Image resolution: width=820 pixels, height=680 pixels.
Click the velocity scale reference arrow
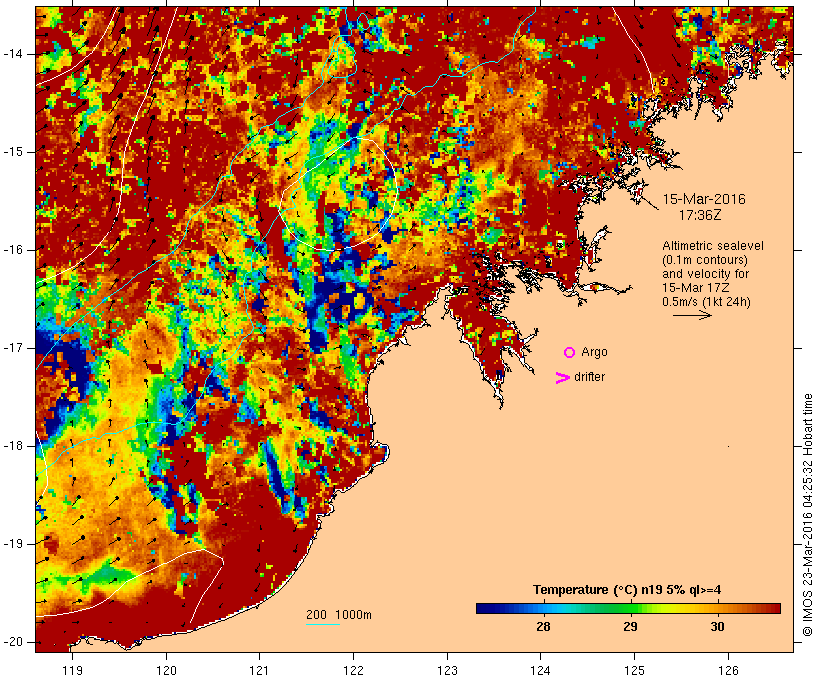pos(692,315)
